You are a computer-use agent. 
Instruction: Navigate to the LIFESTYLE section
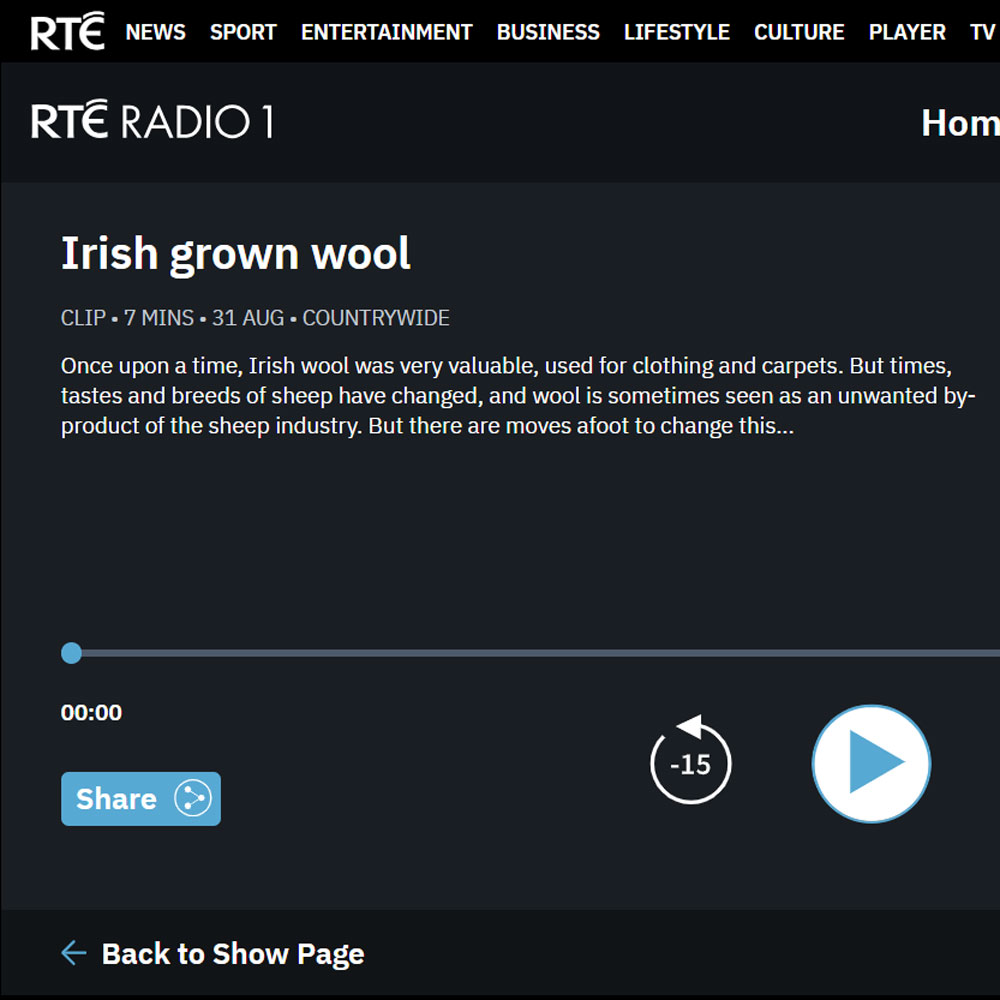pyautogui.click(x=676, y=32)
